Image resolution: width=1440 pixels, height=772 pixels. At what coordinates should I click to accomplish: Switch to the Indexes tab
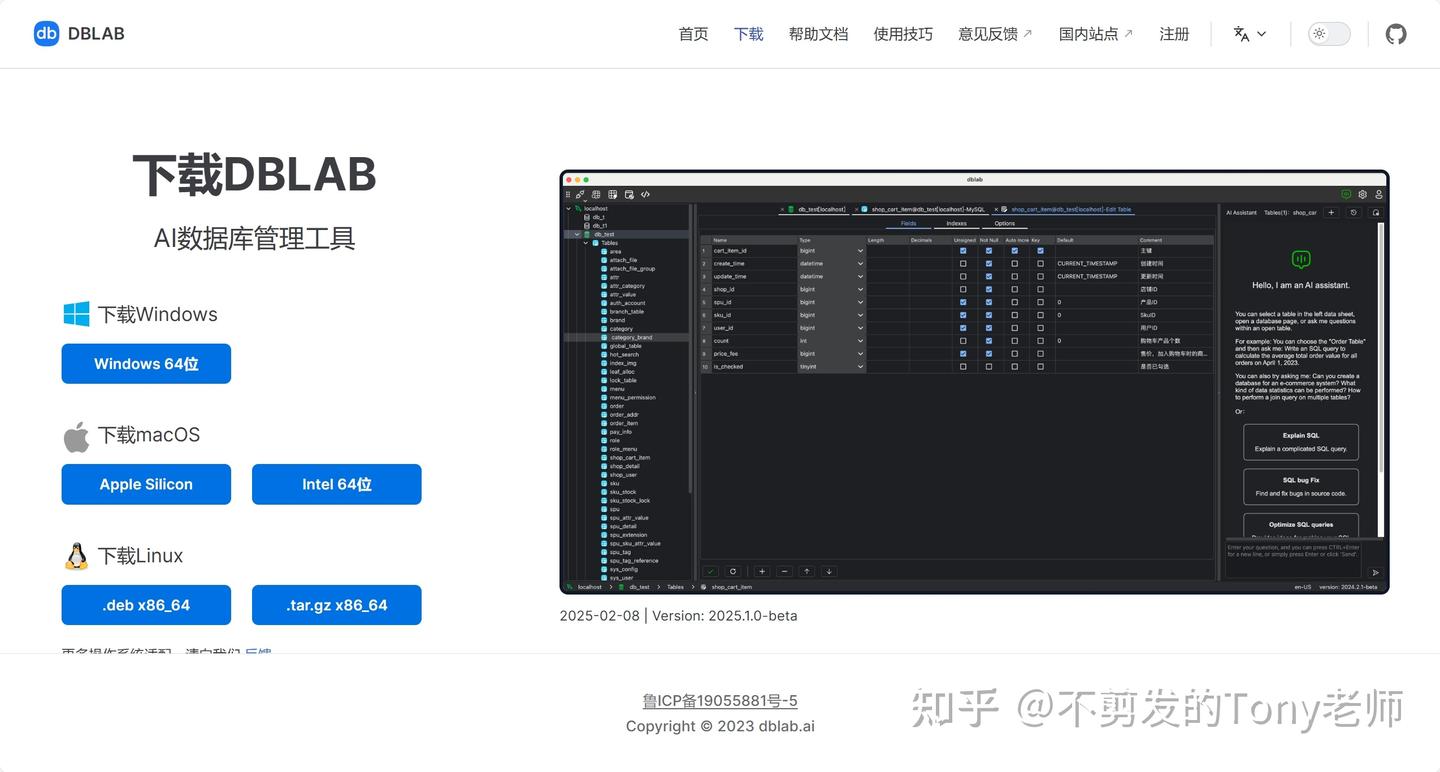click(956, 223)
